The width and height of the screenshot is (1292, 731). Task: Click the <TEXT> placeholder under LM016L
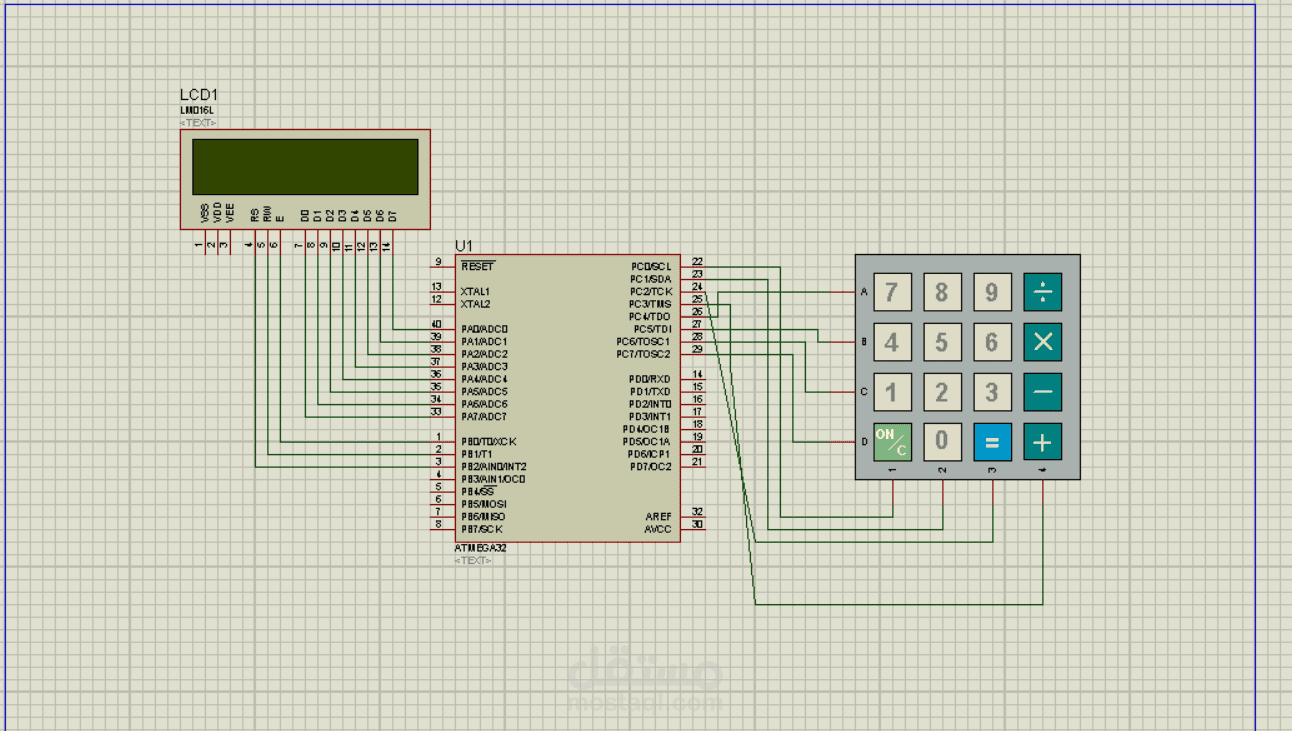[x=198, y=122]
